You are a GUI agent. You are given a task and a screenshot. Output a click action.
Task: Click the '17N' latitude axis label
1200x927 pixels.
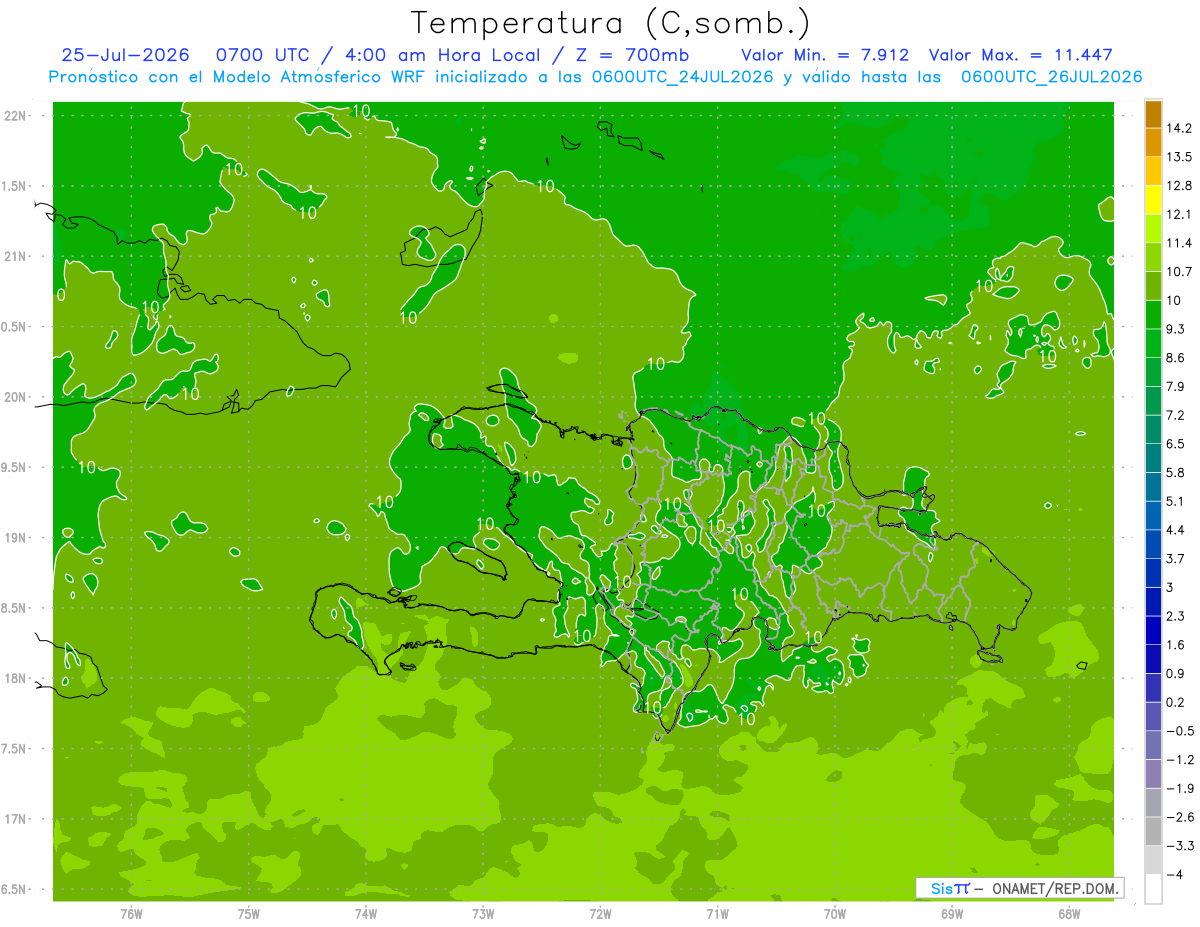(17, 820)
